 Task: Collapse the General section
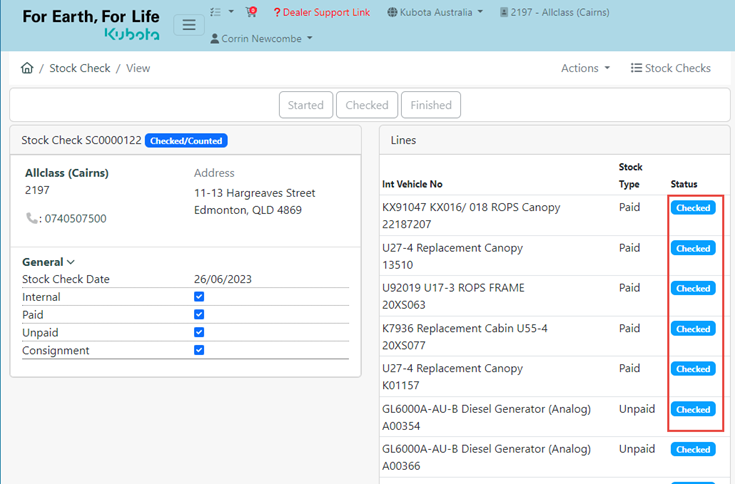coord(49,262)
